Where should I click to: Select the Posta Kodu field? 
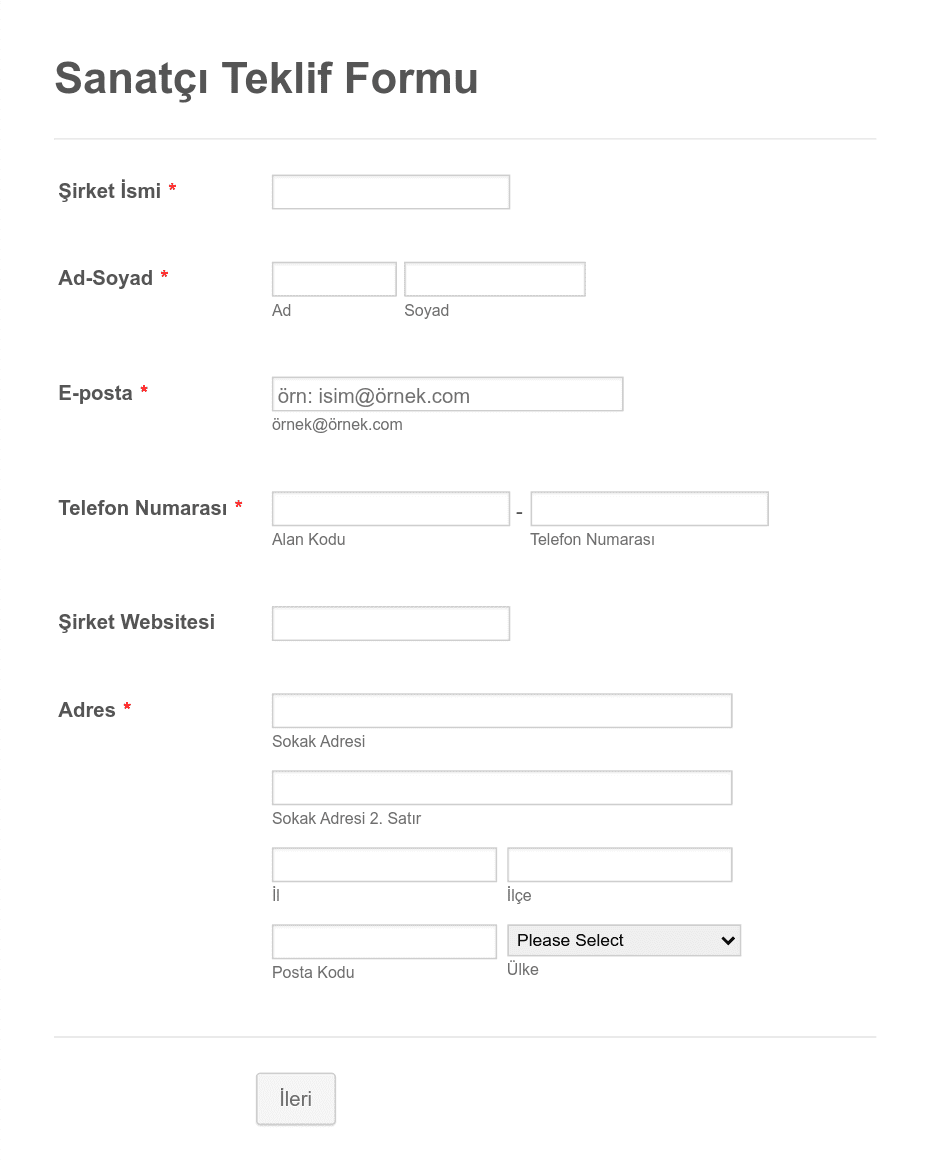(384, 942)
